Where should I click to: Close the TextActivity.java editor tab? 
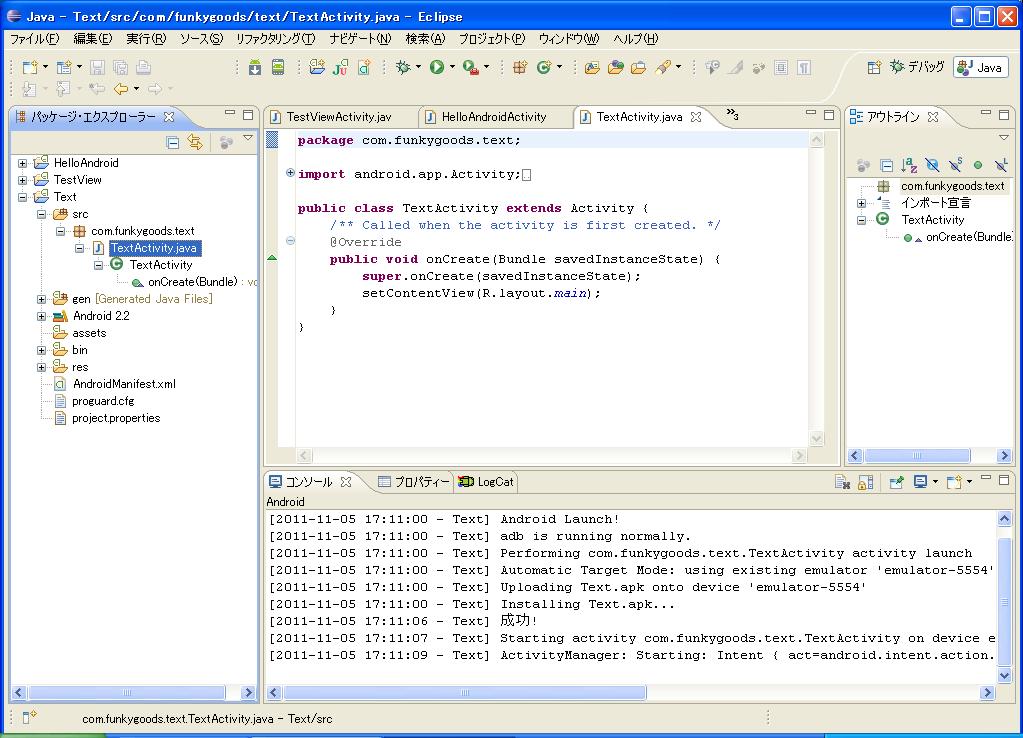[x=696, y=117]
